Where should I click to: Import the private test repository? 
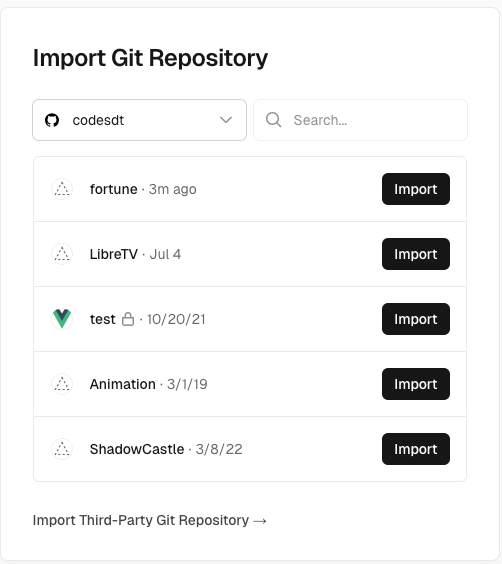tap(416, 319)
